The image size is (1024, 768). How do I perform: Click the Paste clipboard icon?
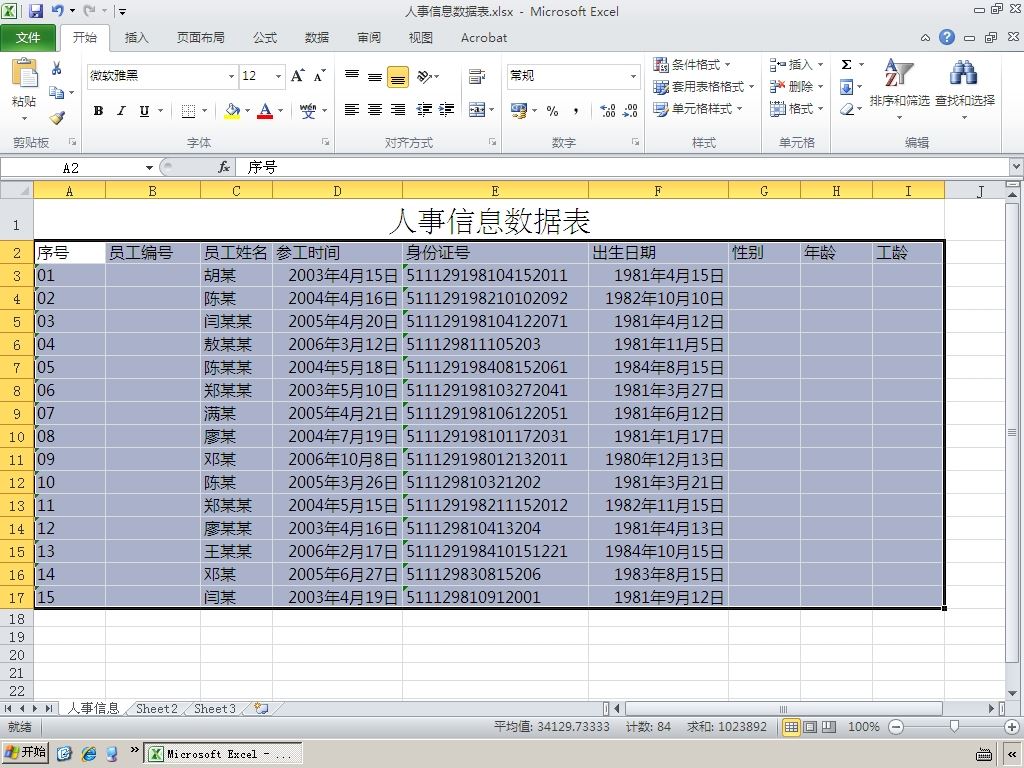point(25,73)
